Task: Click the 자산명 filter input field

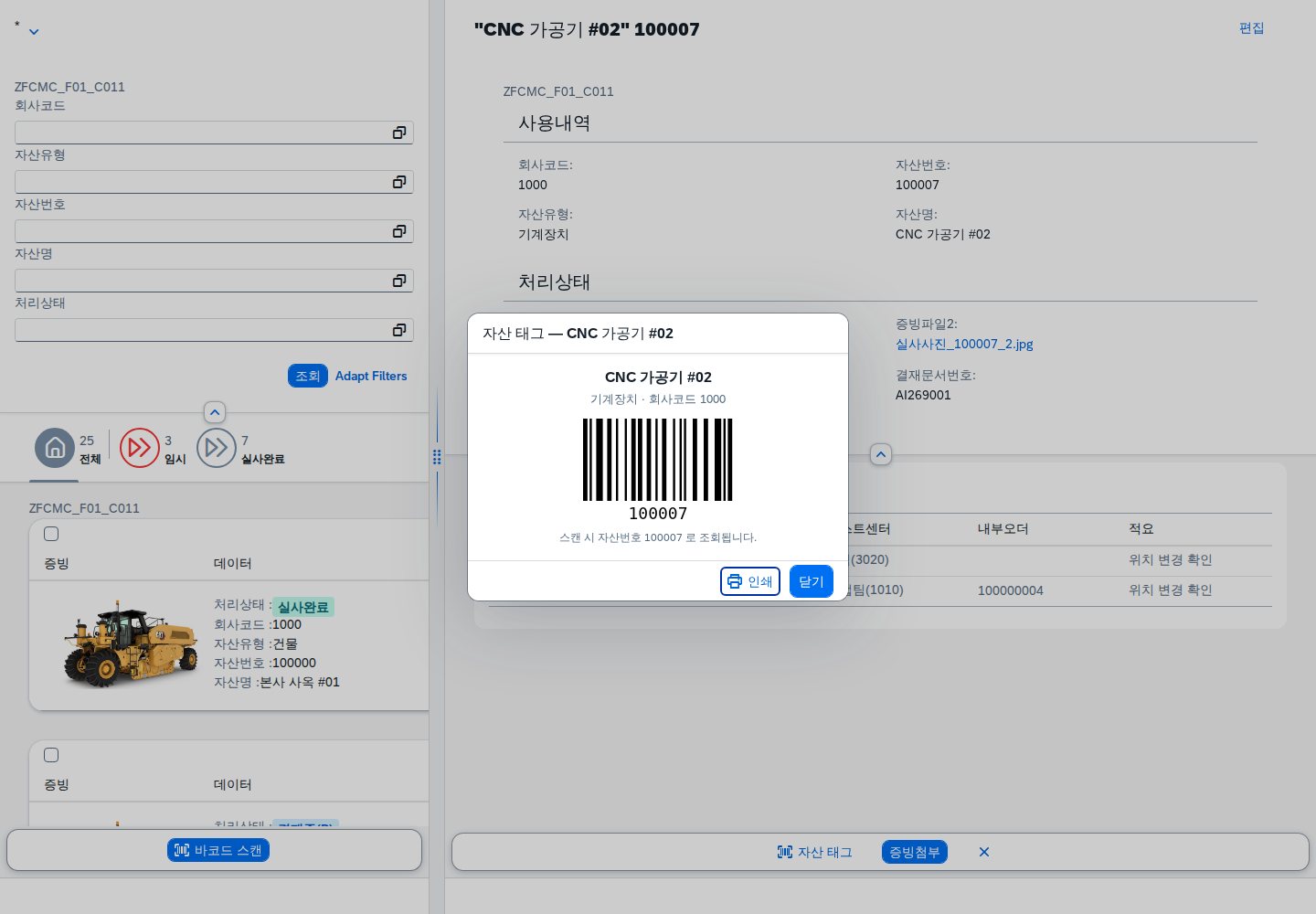Action: [x=214, y=281]
